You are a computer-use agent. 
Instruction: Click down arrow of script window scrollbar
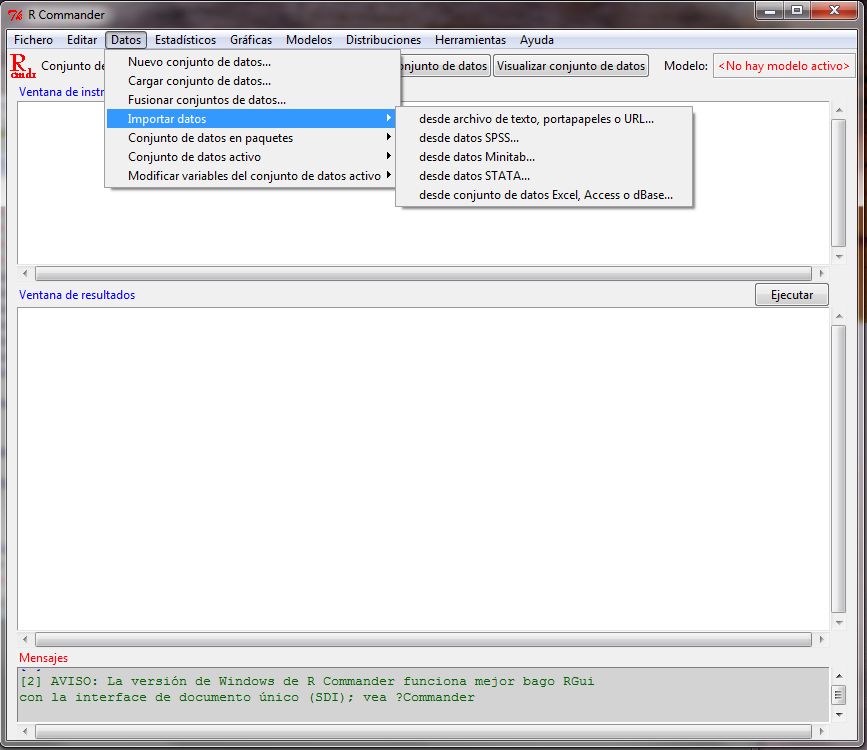pyautogui.click(x=839, y=257)
